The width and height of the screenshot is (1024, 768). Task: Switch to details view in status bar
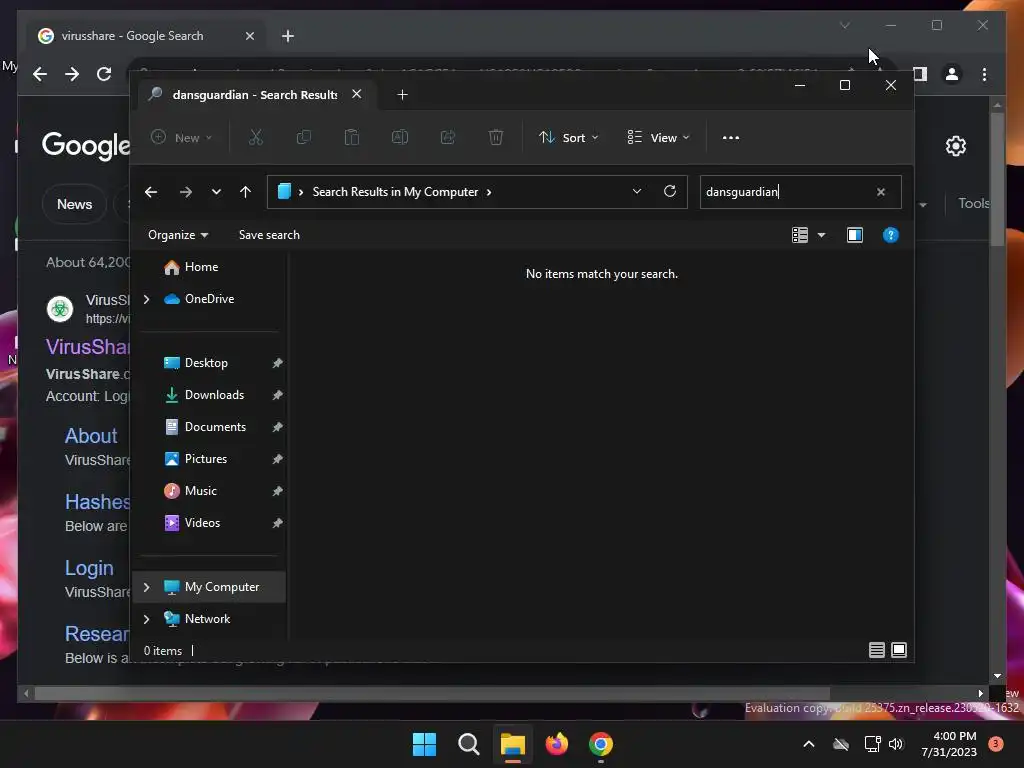877,650
